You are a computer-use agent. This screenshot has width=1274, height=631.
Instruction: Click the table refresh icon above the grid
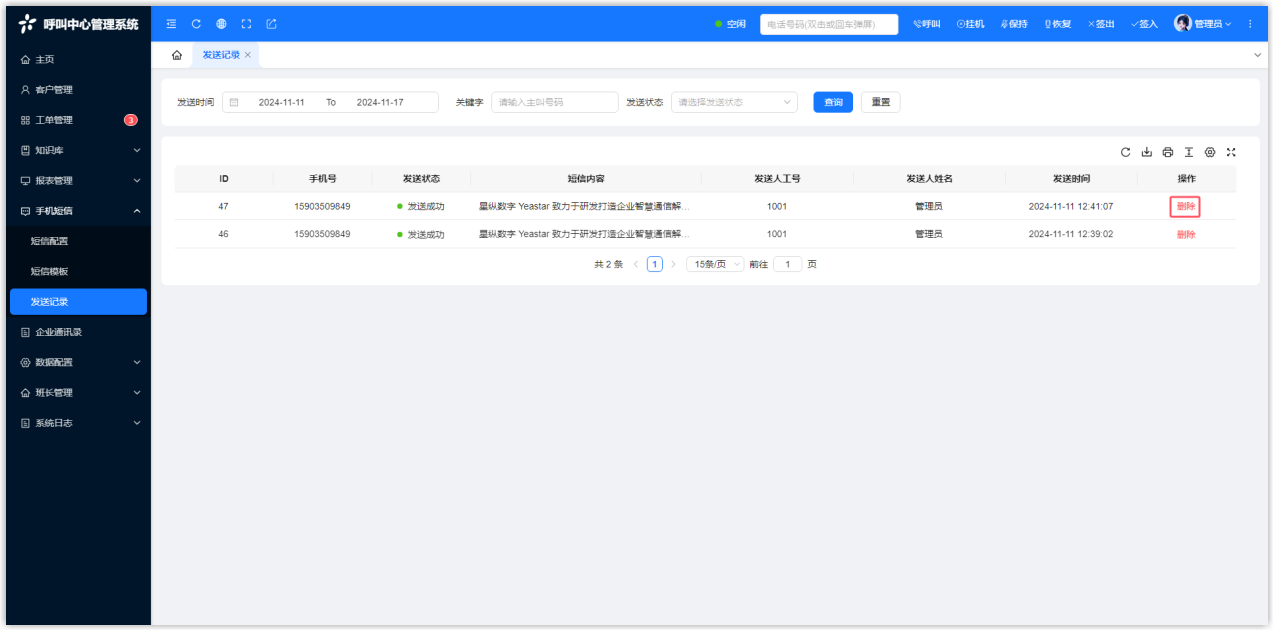1125,152
